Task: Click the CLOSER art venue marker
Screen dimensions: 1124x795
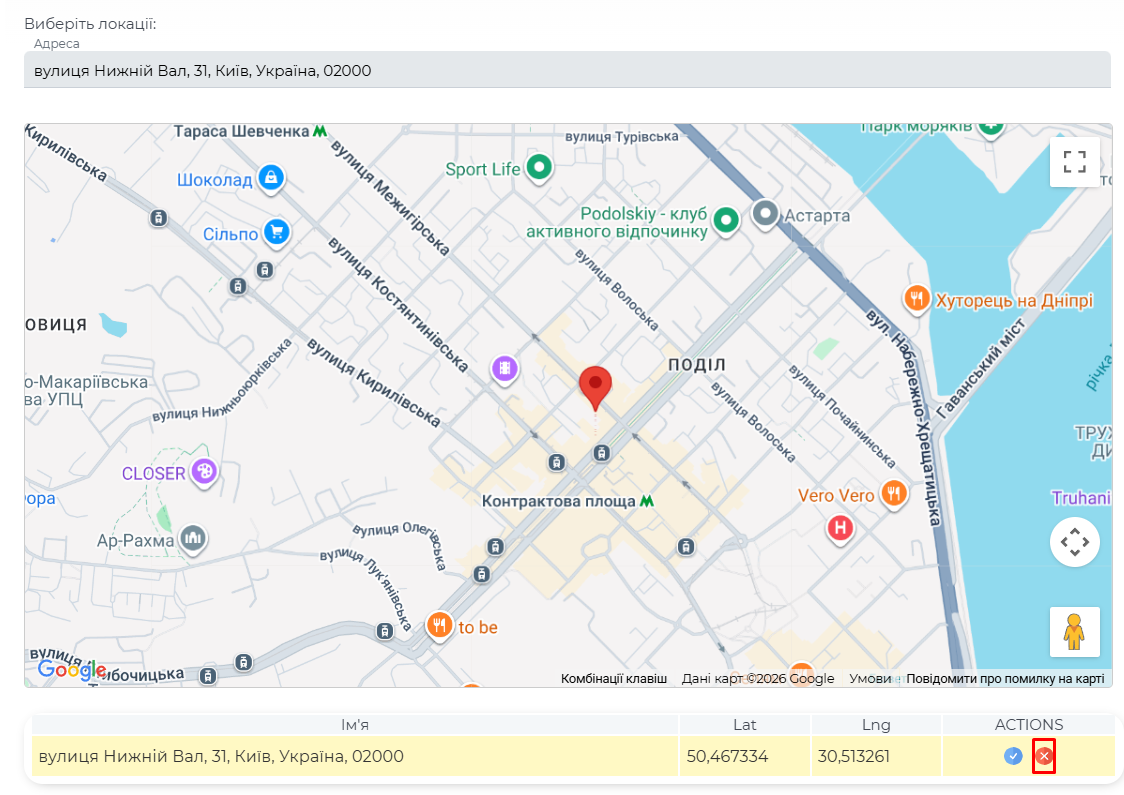Action: pos(204,471)
